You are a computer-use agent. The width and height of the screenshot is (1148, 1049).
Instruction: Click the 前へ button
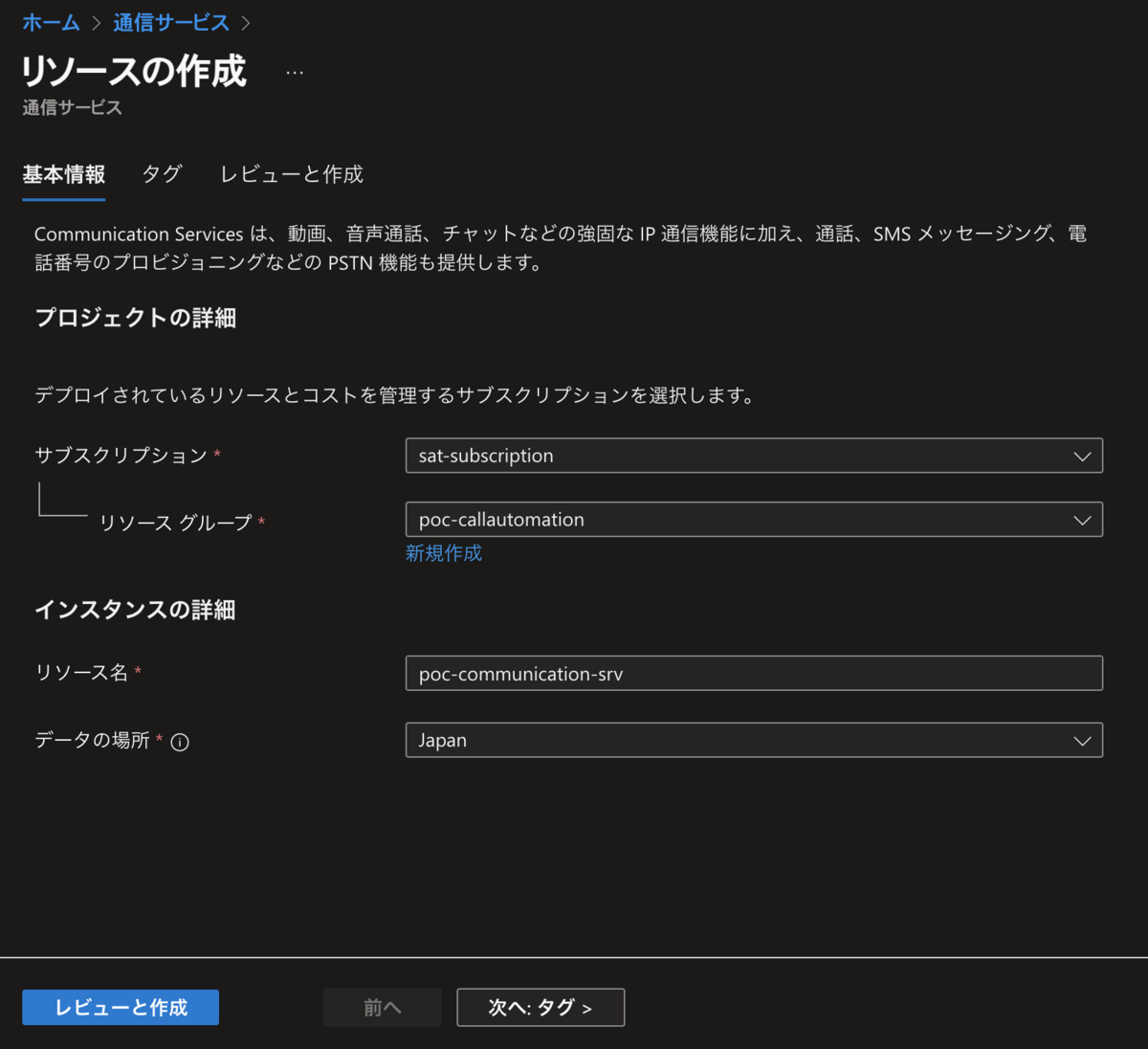coord(382,1007)
